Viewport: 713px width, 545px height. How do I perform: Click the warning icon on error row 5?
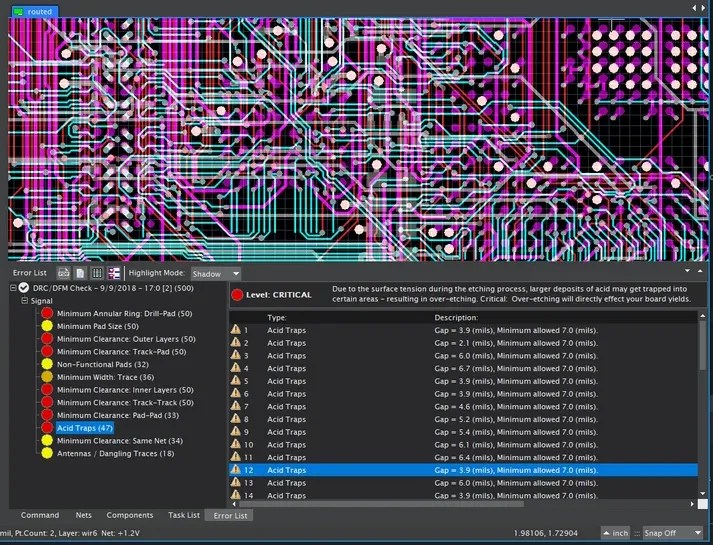click(236, 380)
